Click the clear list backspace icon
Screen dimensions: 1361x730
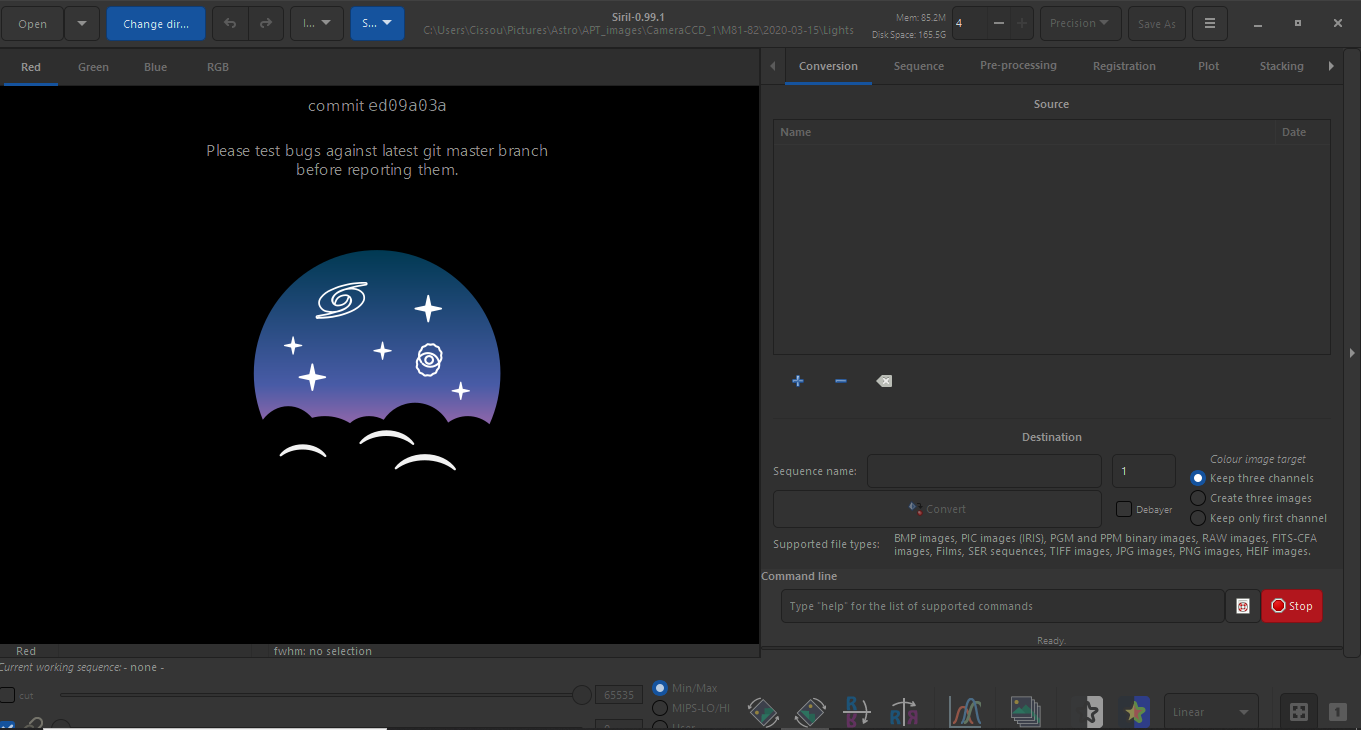coord(884,381)
